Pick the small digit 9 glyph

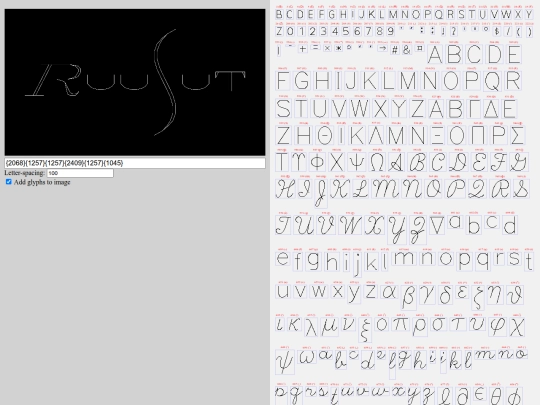tap(390, 31)
